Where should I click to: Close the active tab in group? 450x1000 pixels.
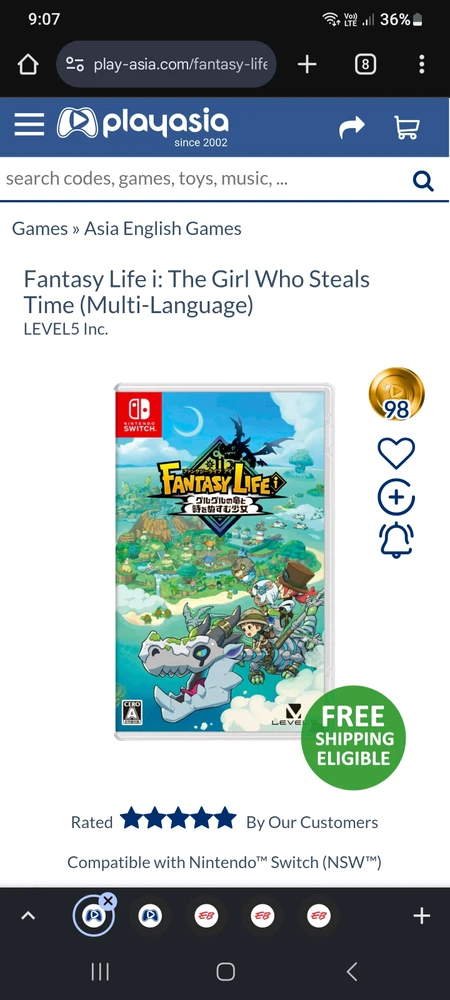click(x=108, y=901)
